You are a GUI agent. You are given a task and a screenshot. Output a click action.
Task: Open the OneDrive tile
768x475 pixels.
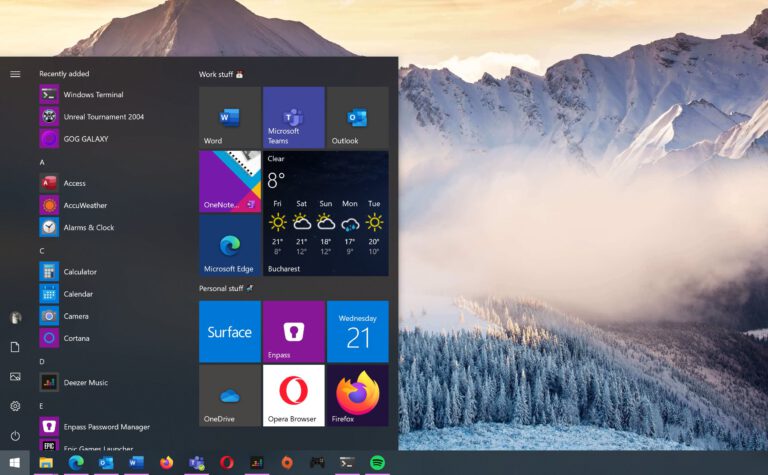click(x=230, y=395)
